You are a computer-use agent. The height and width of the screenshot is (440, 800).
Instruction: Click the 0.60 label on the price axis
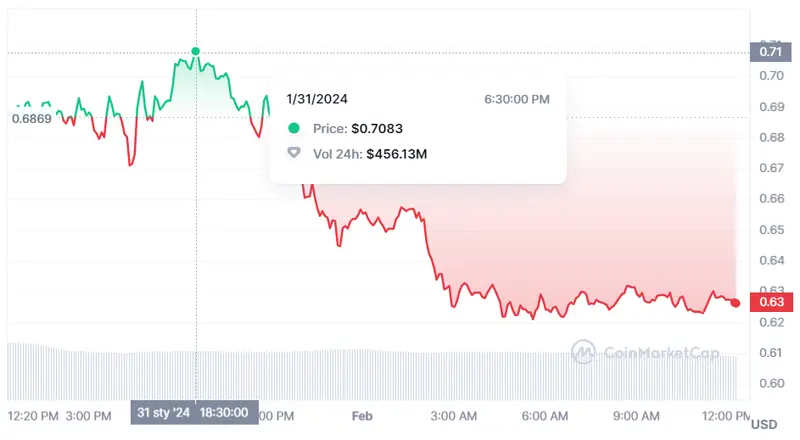(x=770, y=383)
